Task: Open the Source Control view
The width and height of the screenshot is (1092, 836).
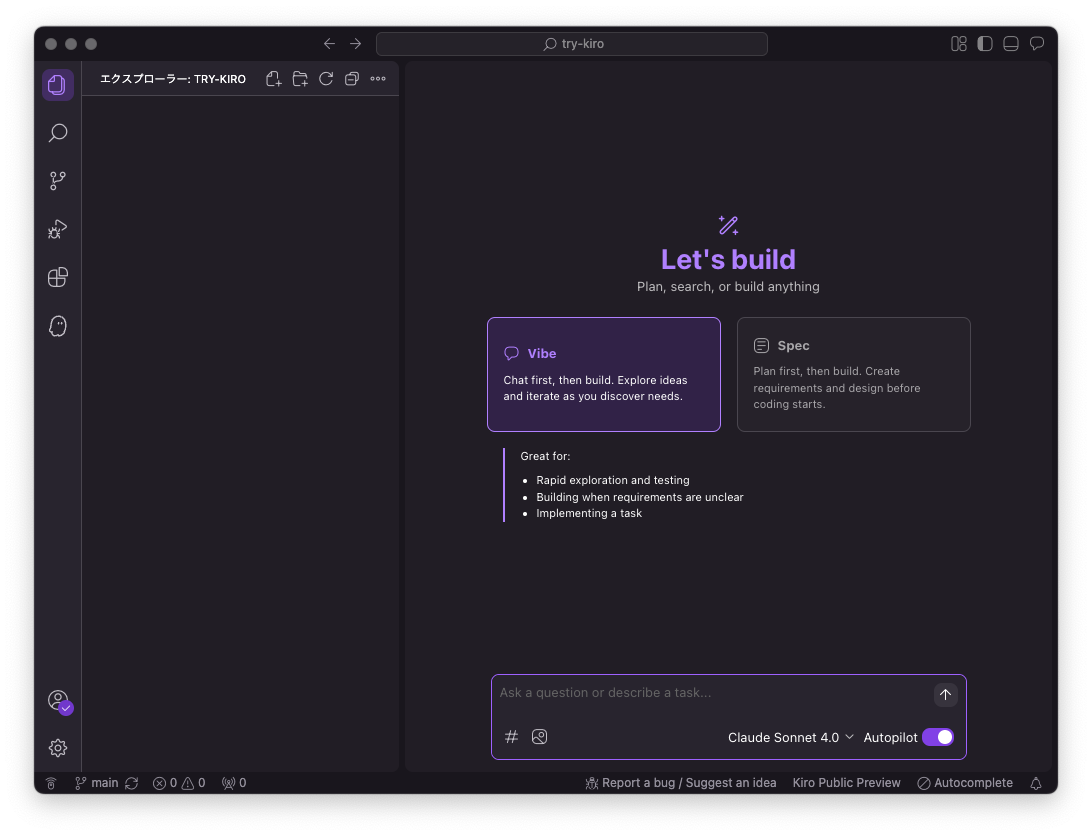Action: point(58,181)
